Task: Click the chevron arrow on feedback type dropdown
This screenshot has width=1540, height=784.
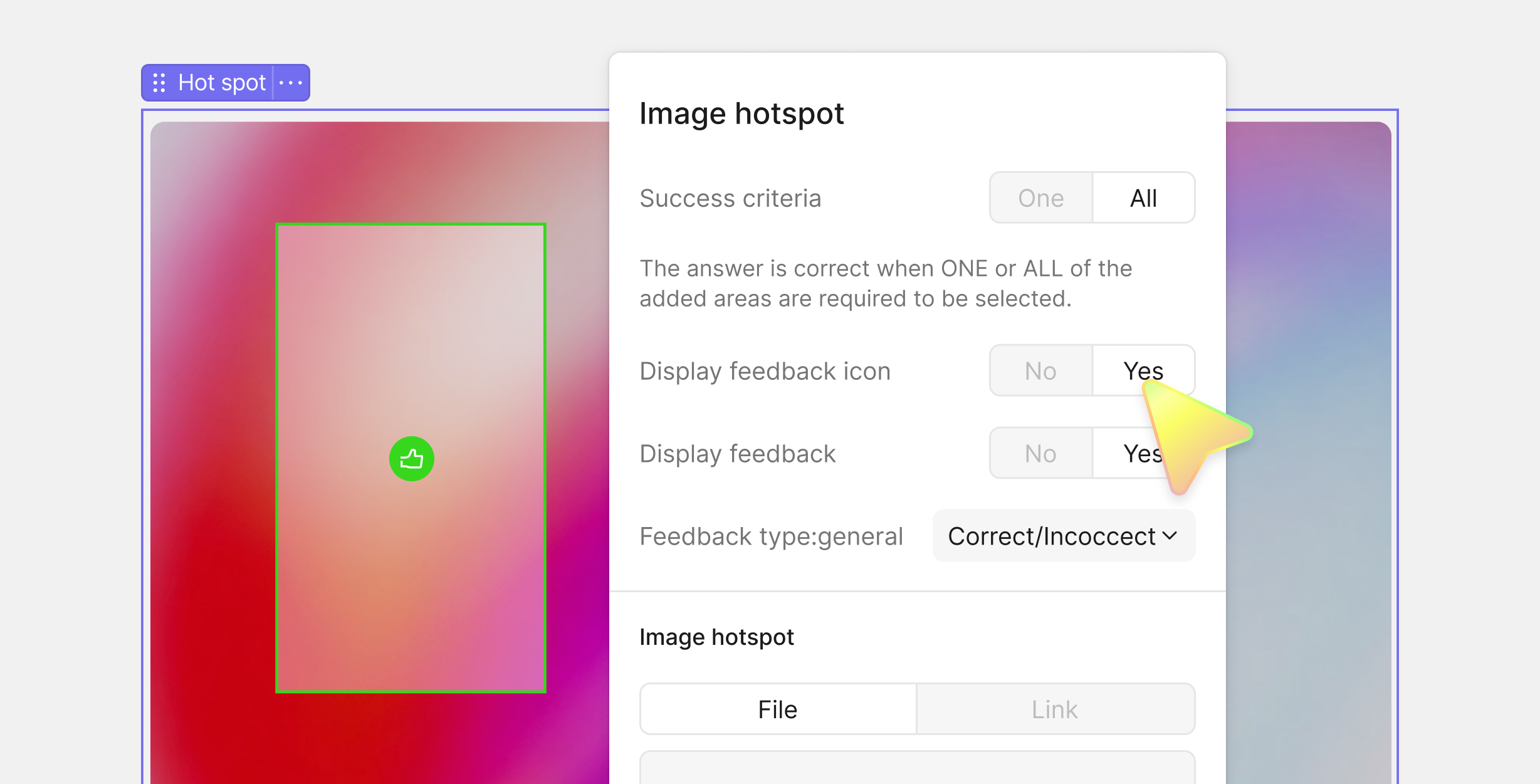Action: click(x=1170, y=536)
